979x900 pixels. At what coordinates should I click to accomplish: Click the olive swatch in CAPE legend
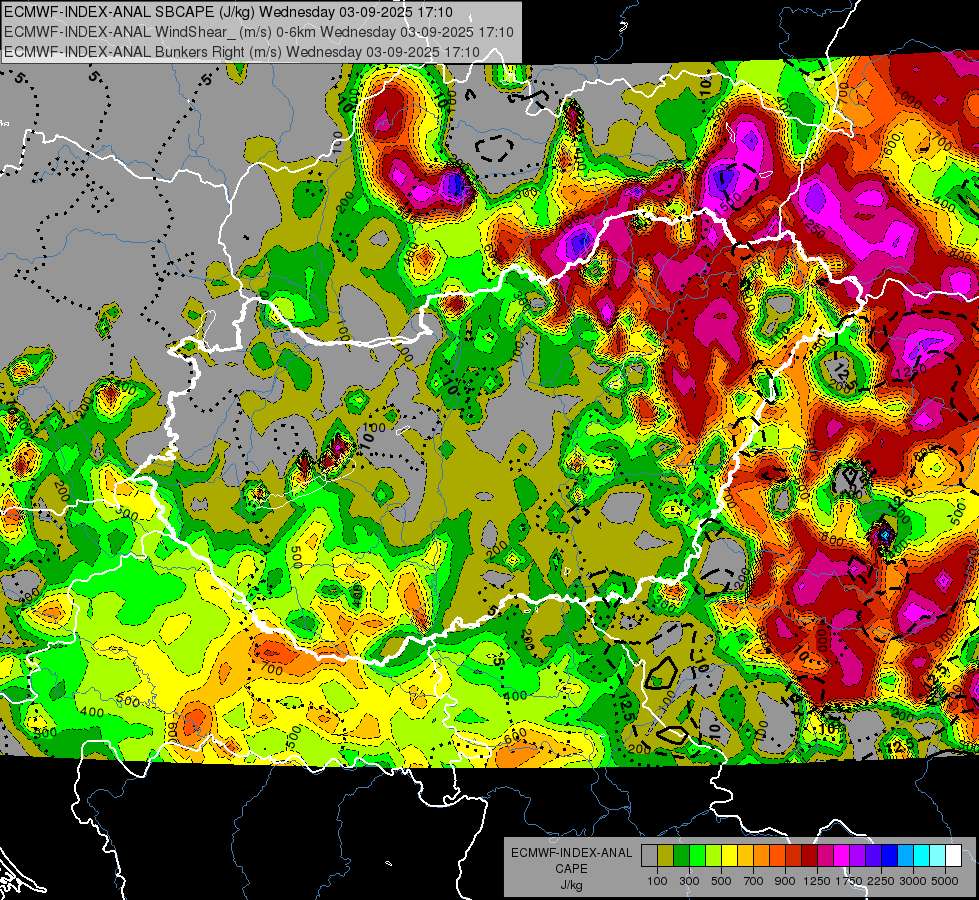point(666,856)
